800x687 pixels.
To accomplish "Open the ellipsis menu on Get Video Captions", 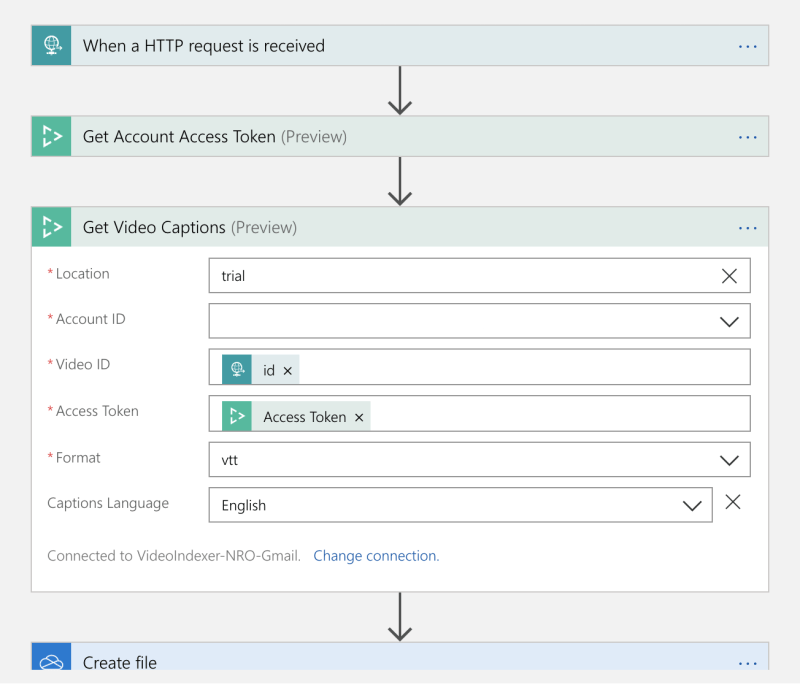I will point(747,227).
